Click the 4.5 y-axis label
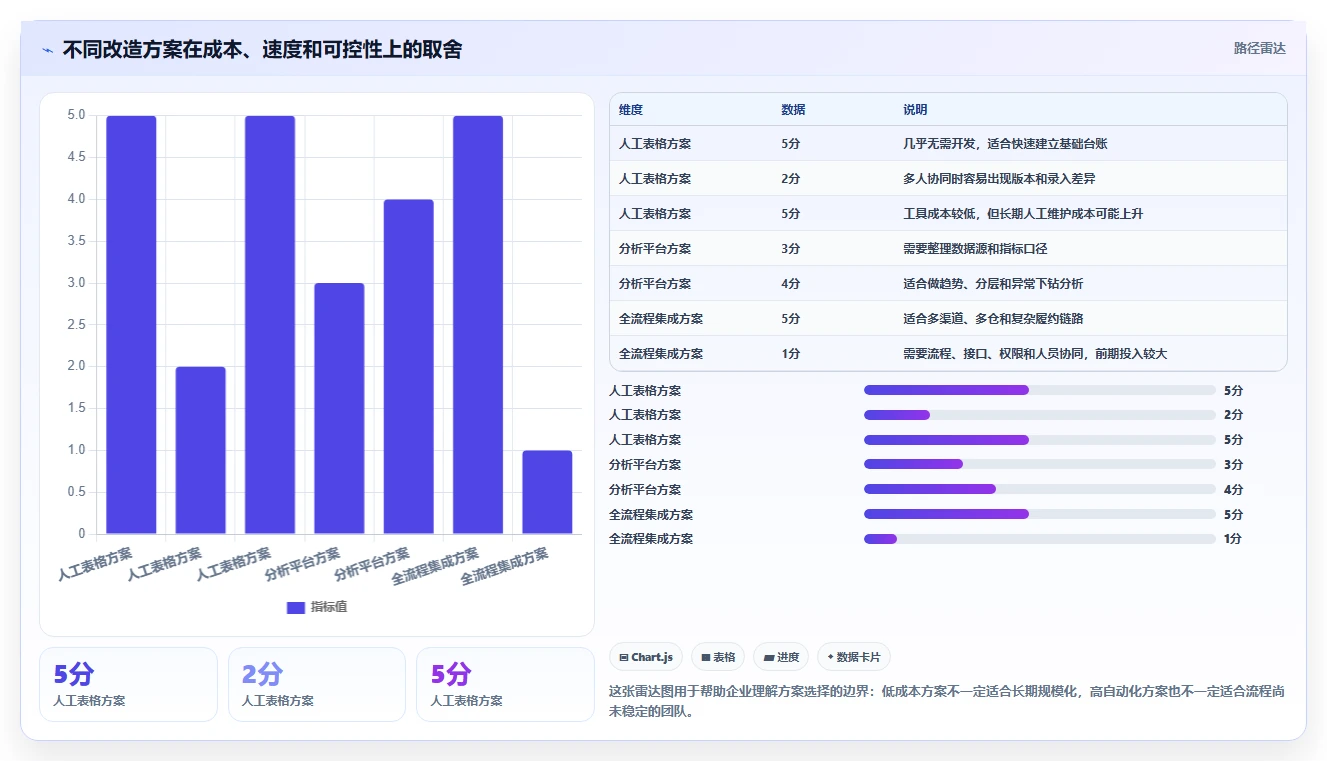This screenshot has height=761, width=1327. pyautogui.click(x=76, y=158)
